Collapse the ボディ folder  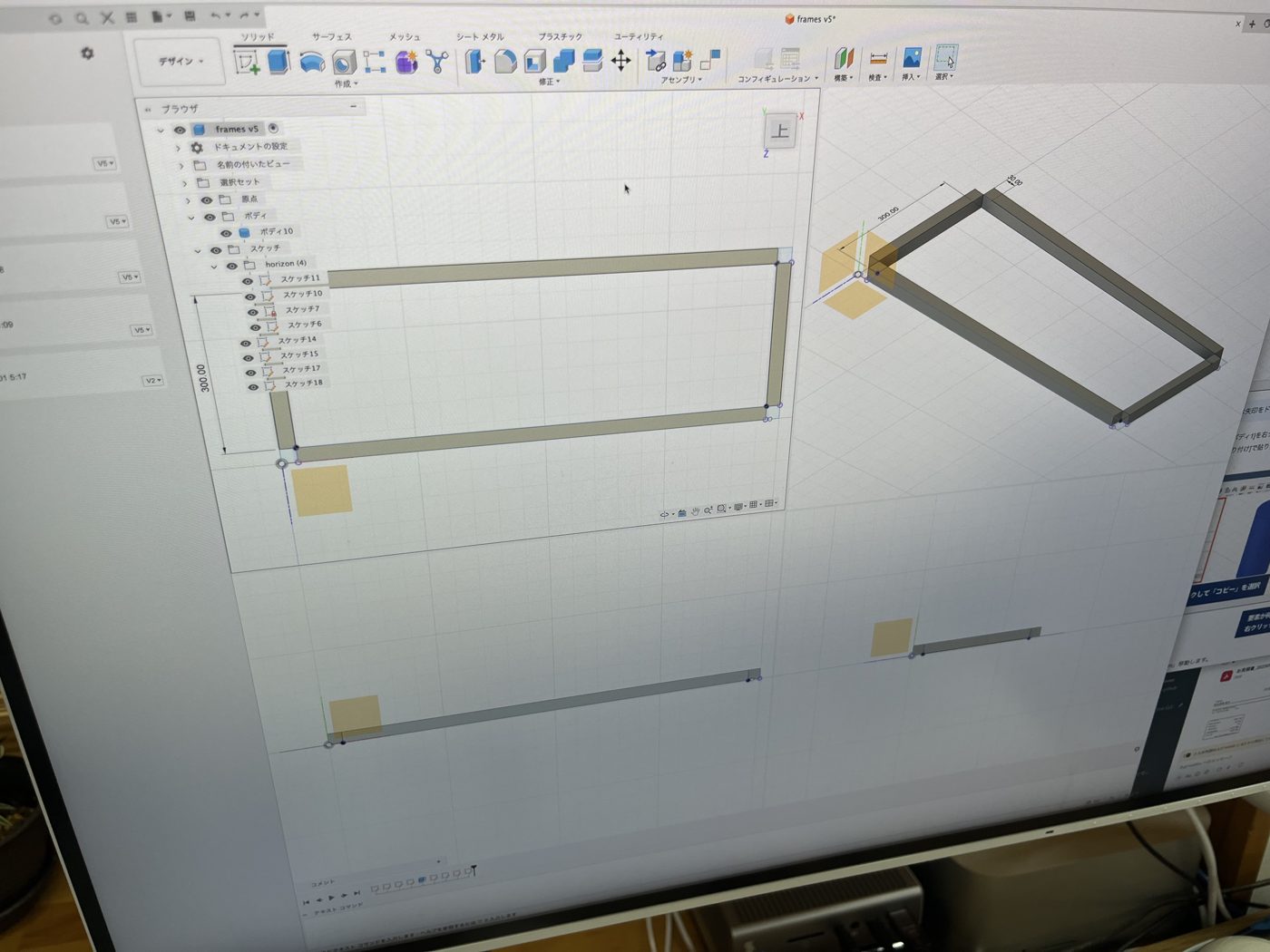(190, 218)
